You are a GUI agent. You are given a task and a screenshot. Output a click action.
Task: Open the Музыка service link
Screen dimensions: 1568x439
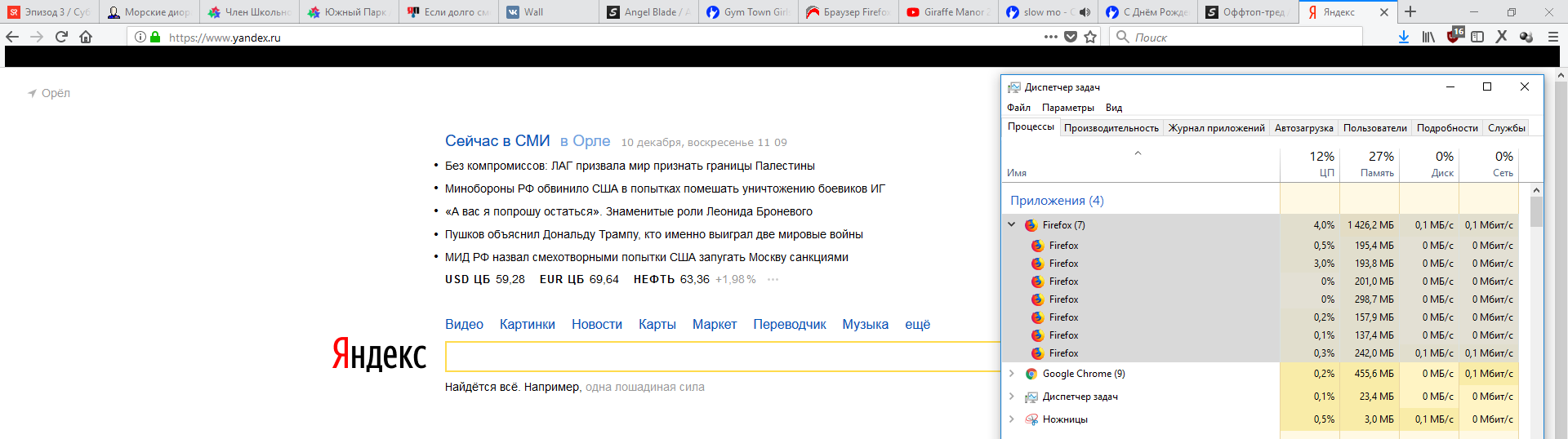pos(866,324)
